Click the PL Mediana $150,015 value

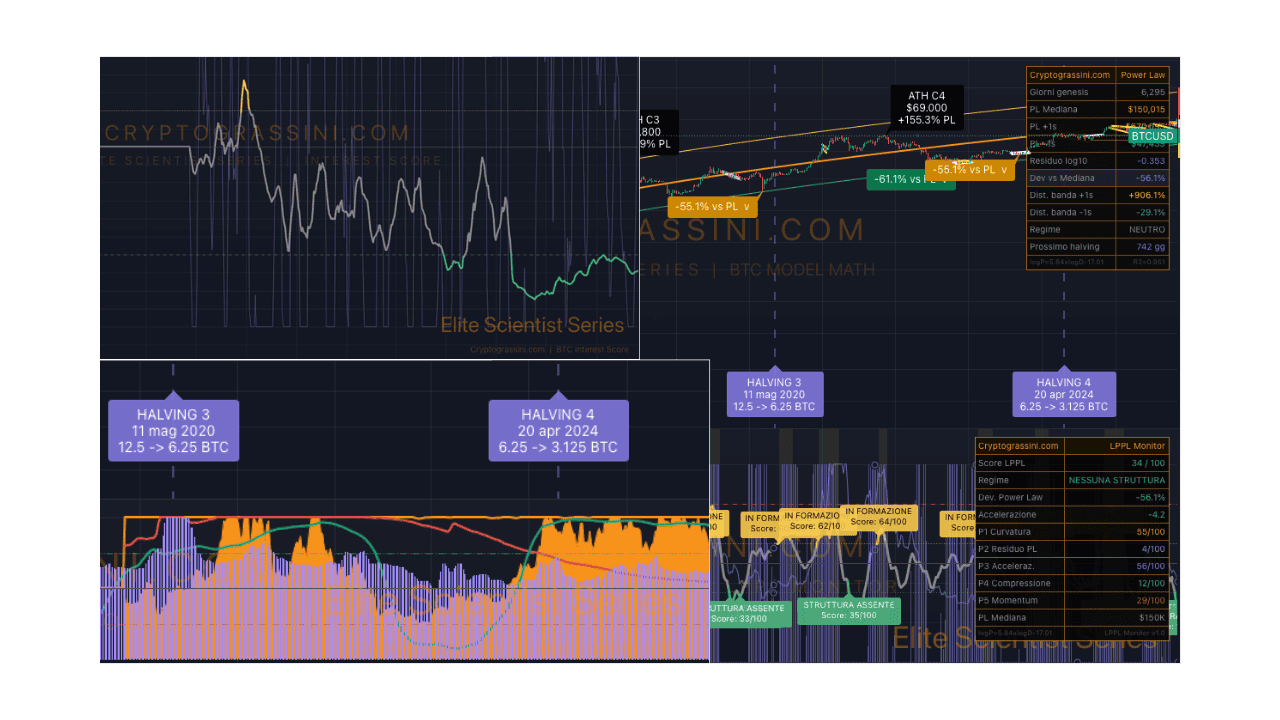click(x=1141, y=109)
